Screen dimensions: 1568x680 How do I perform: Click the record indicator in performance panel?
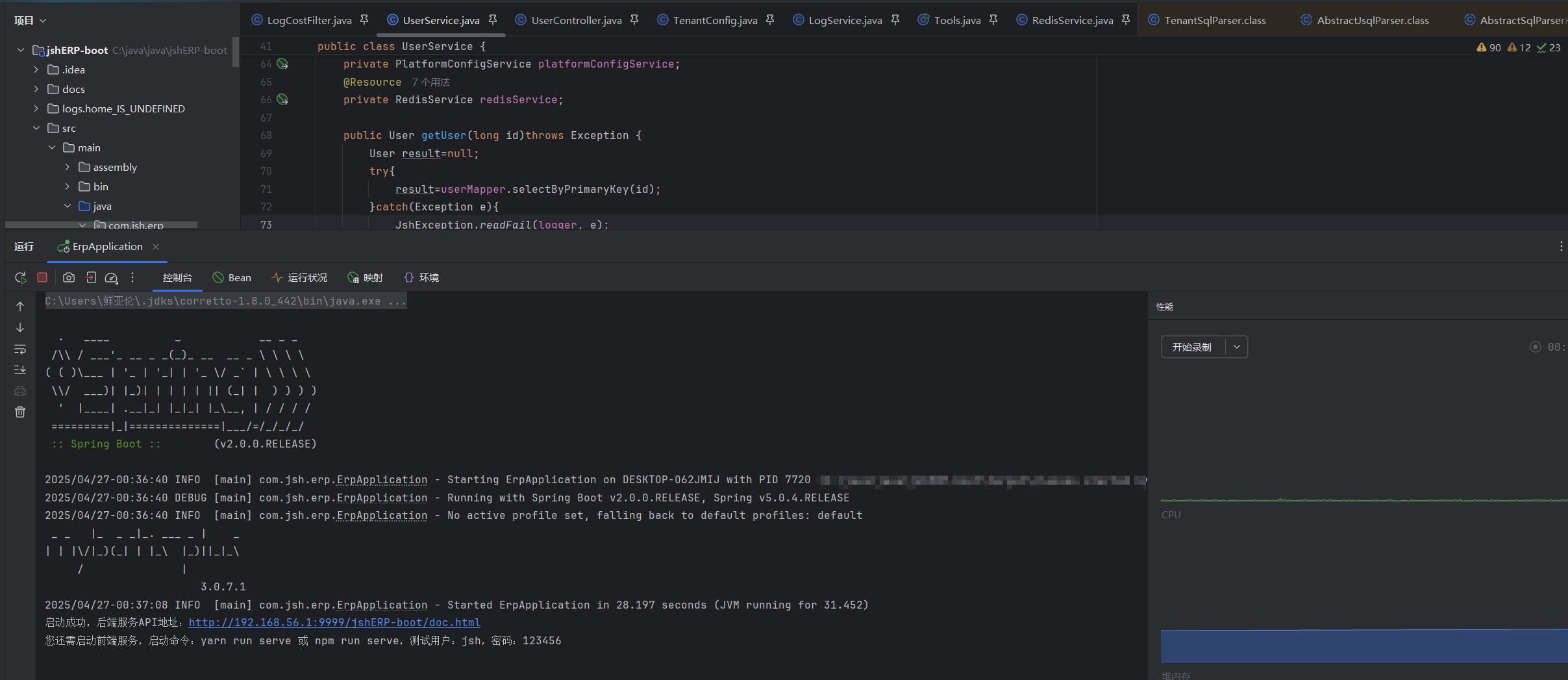[1536, 347]
